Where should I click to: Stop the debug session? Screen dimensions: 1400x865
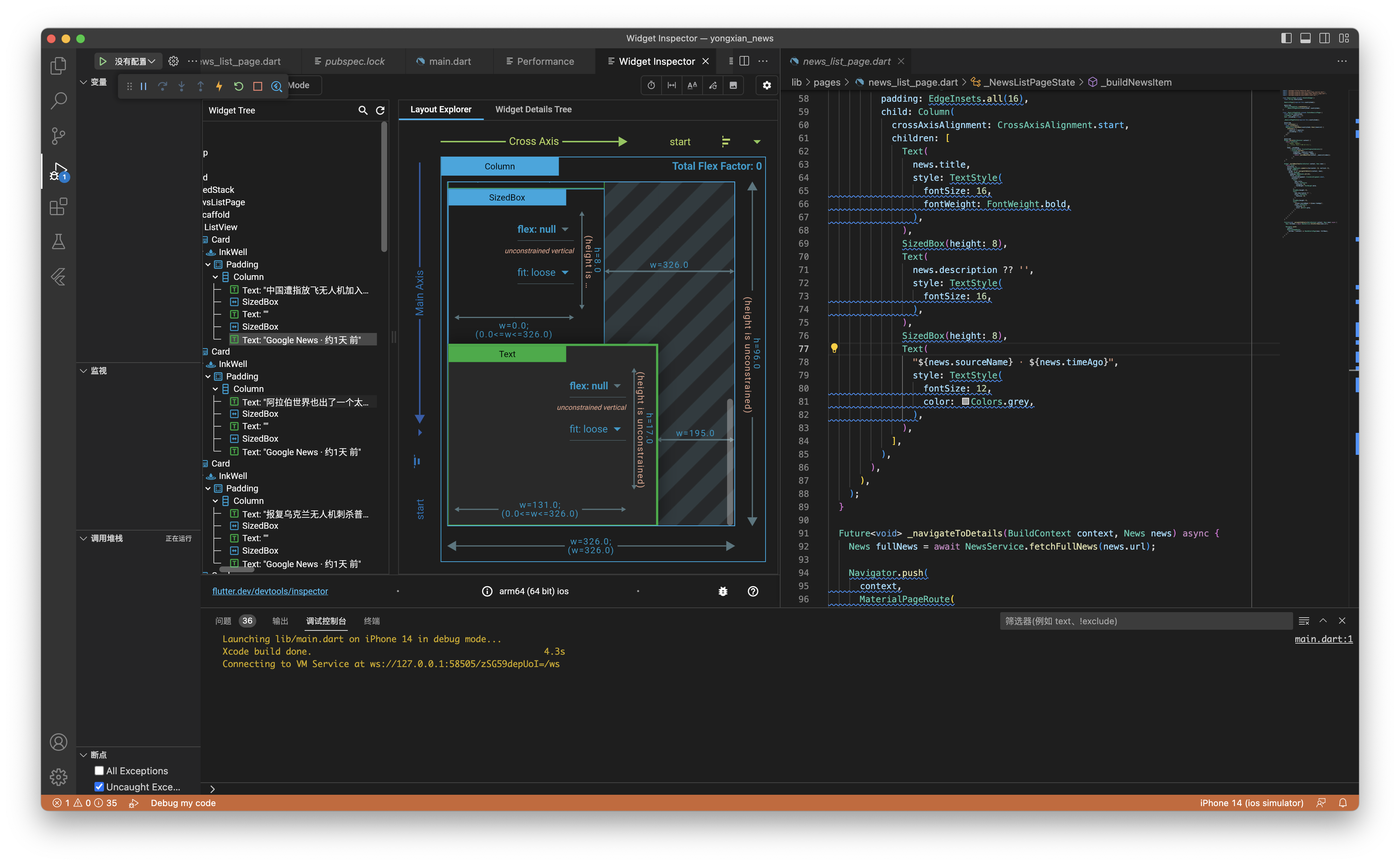pyautogui.click(x=258, y=86)
